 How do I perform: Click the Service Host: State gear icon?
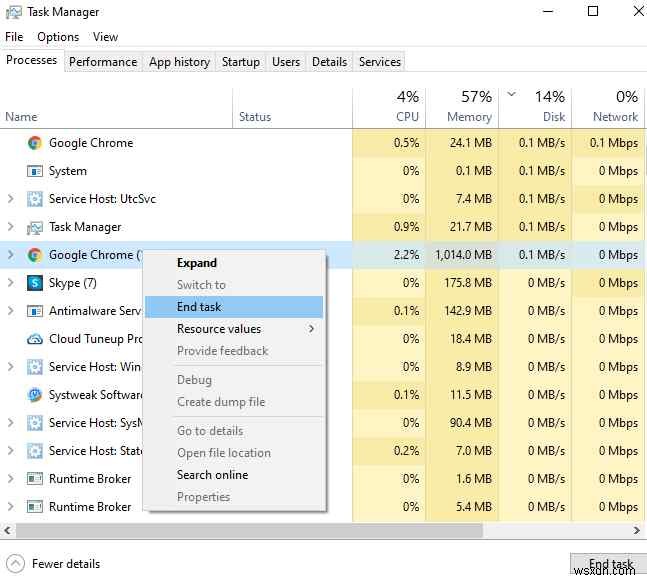(35, 451)
